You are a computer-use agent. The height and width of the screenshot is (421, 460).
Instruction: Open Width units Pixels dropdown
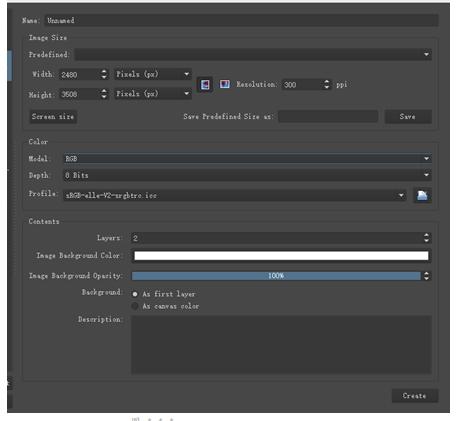(x=153, y=74)
